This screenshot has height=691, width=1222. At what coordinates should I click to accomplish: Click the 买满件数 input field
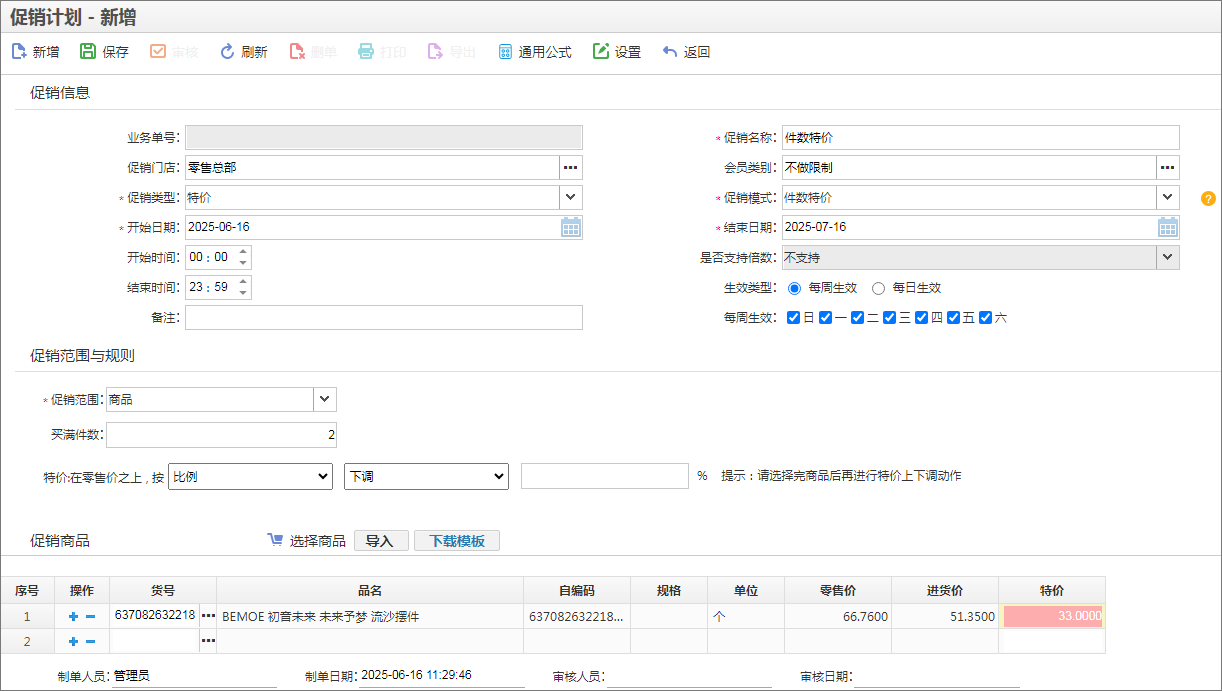pos(221,435)
